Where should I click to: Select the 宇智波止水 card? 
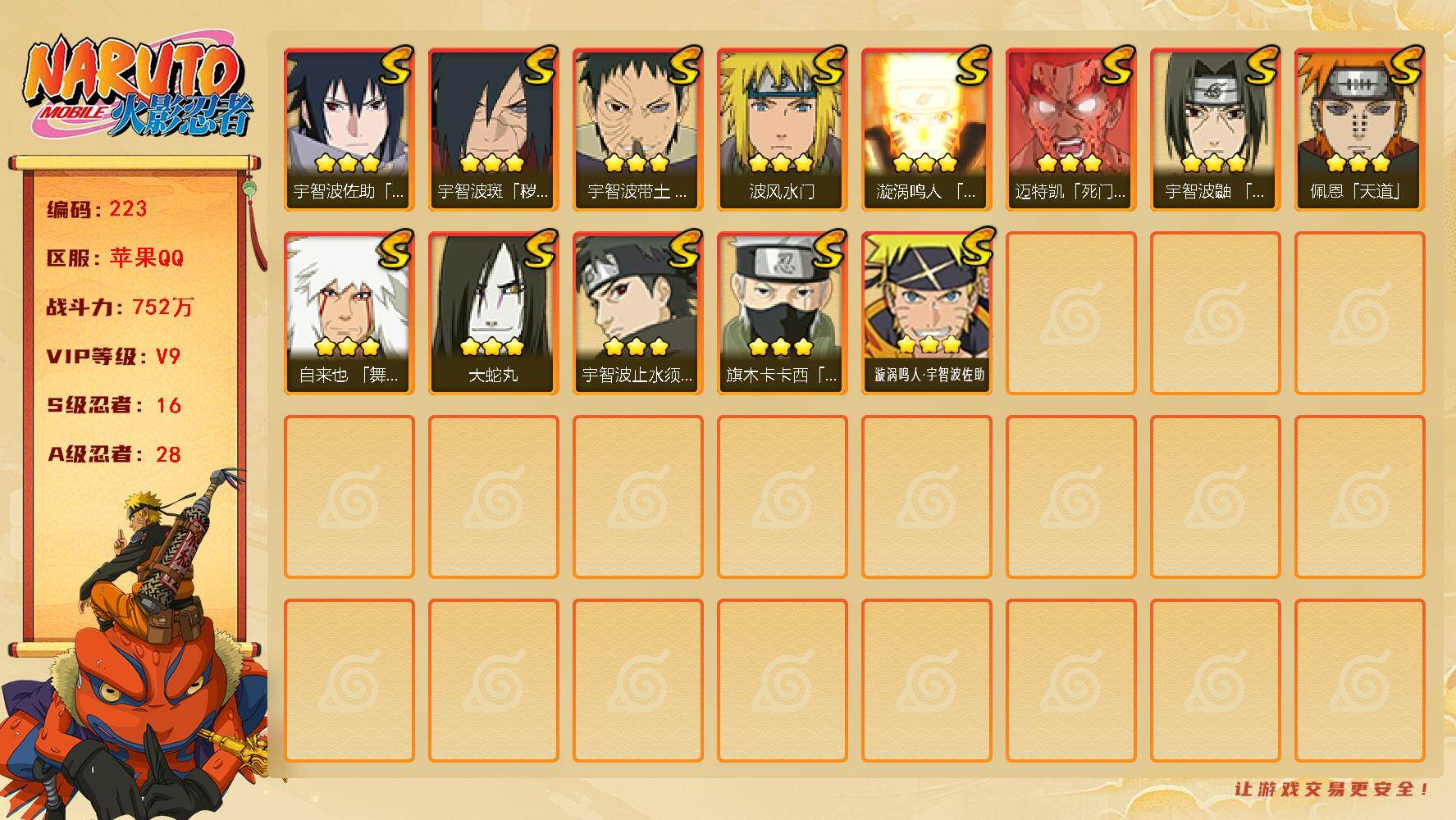[637, 313]
